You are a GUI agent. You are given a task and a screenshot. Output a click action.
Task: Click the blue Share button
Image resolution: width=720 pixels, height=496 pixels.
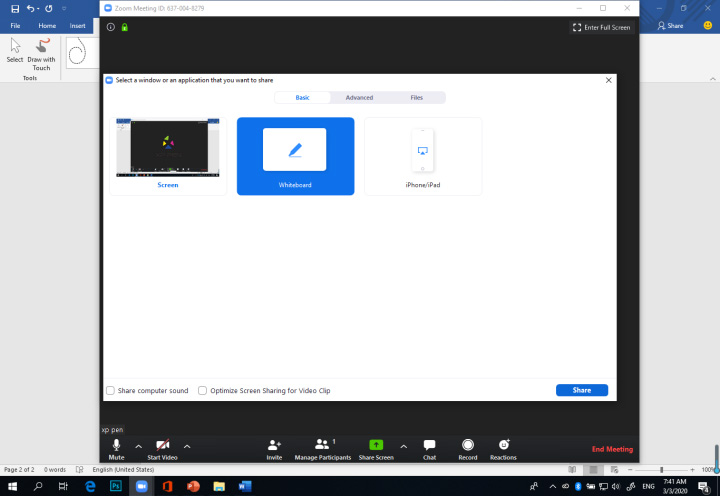coord(582,390)
